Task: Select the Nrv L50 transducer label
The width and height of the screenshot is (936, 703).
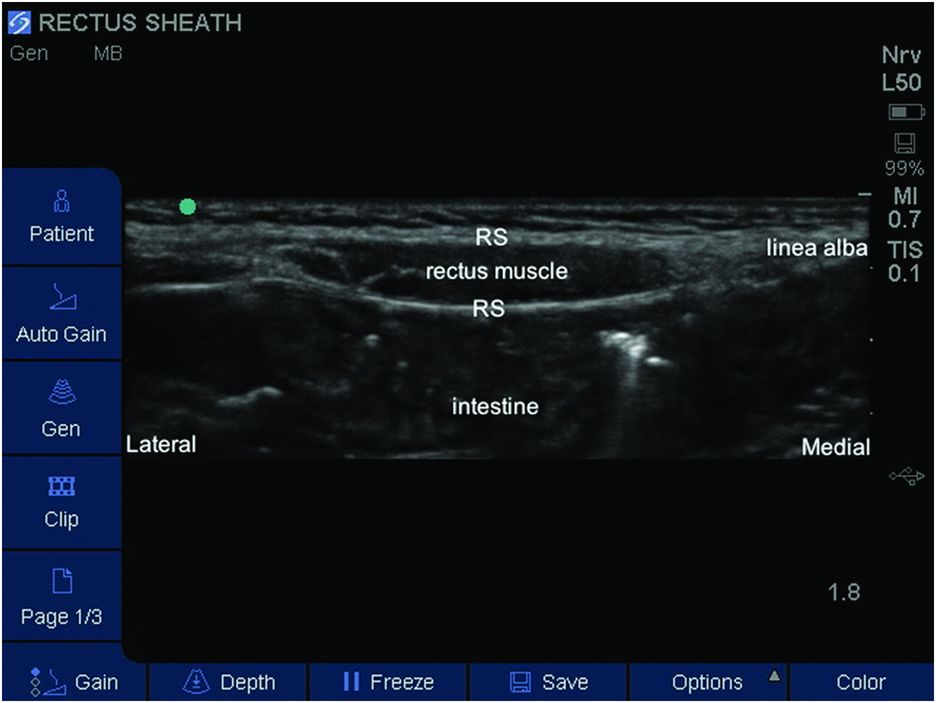Action: (x=903, y=70)
